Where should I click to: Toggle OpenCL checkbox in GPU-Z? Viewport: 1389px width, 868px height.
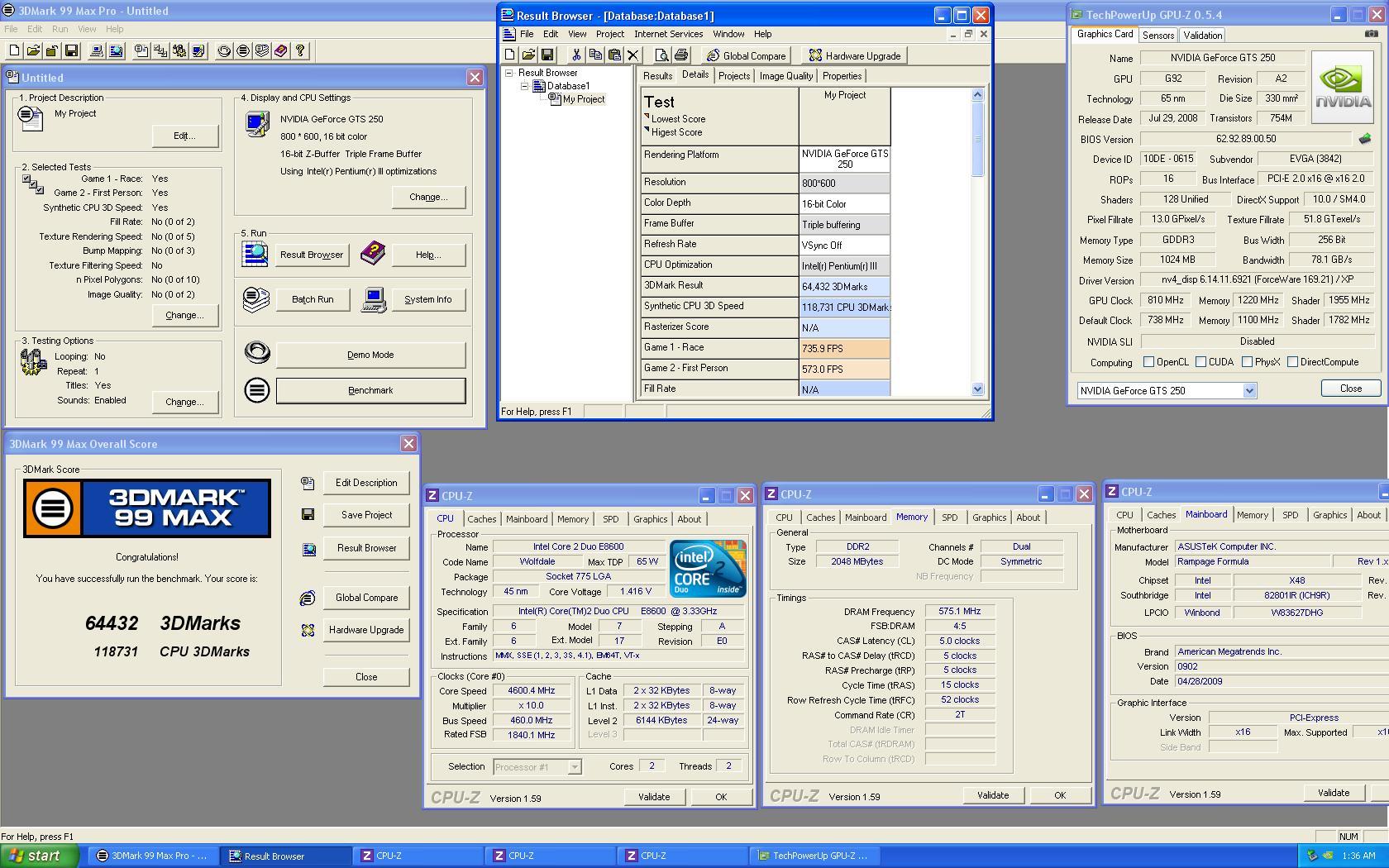1148,362
